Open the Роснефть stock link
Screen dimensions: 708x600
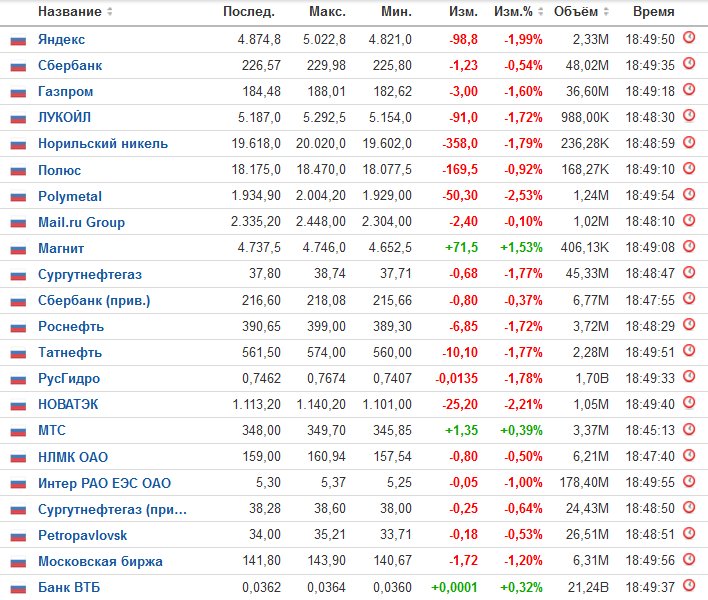71,326
